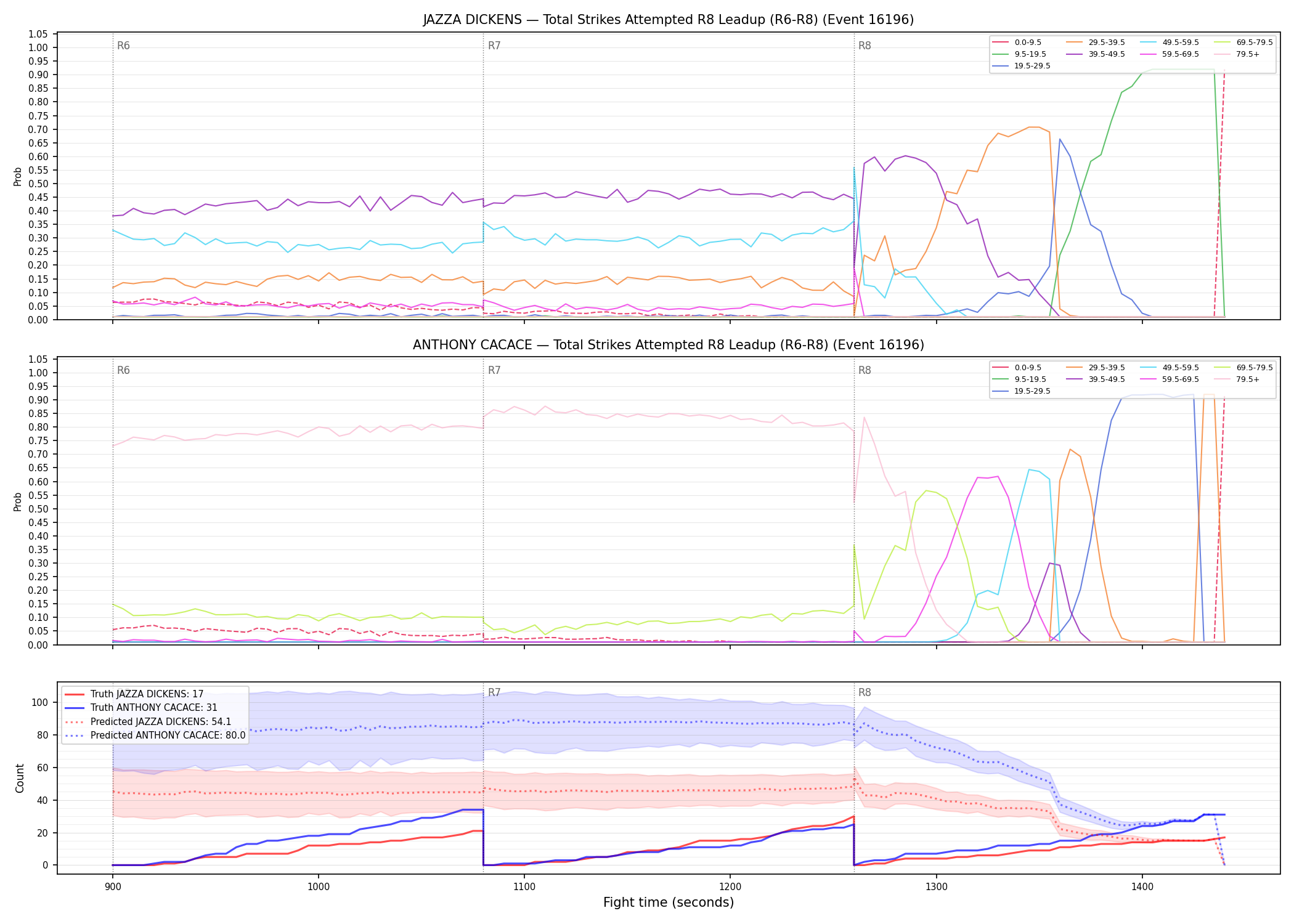Click '59.5-69.5' legend label in Anthony Cacace chart
Screen dimensions: 1294x924
point(1181,379)
